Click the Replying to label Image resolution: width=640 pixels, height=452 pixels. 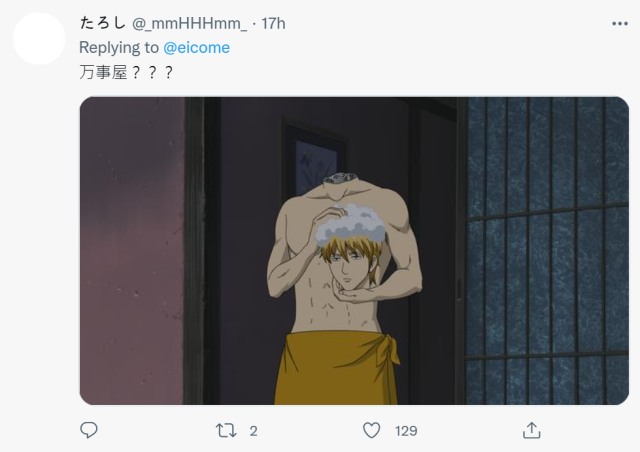pyautogui.click(x=119, y=48)
